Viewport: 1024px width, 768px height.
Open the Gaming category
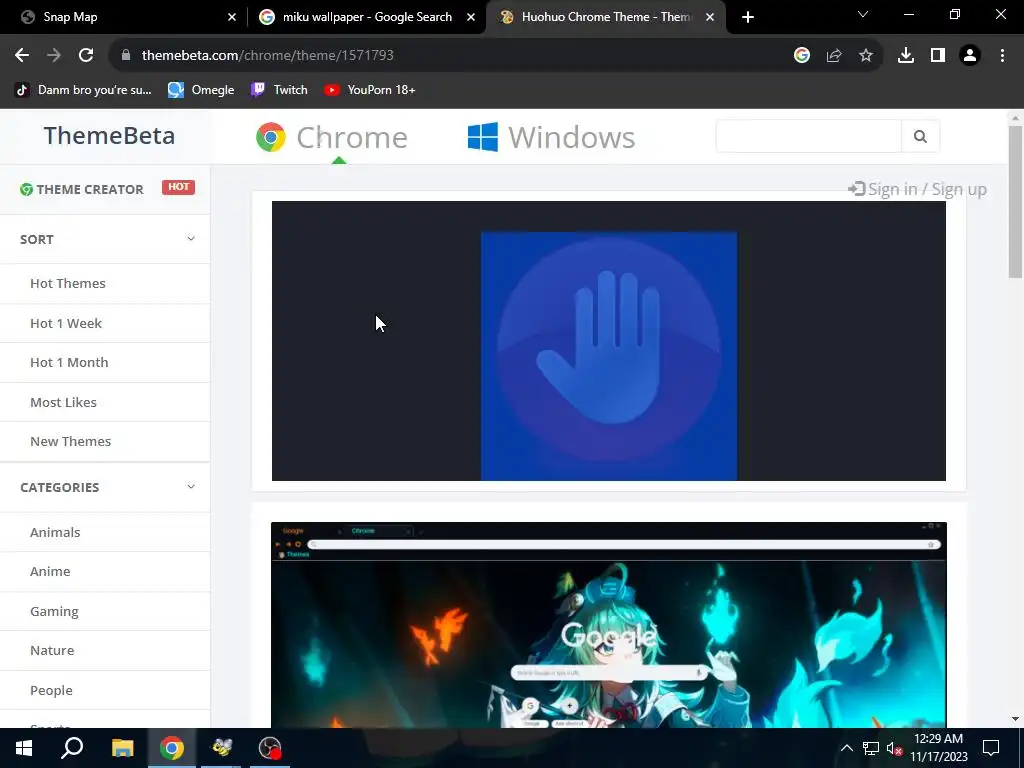(54, 611)
